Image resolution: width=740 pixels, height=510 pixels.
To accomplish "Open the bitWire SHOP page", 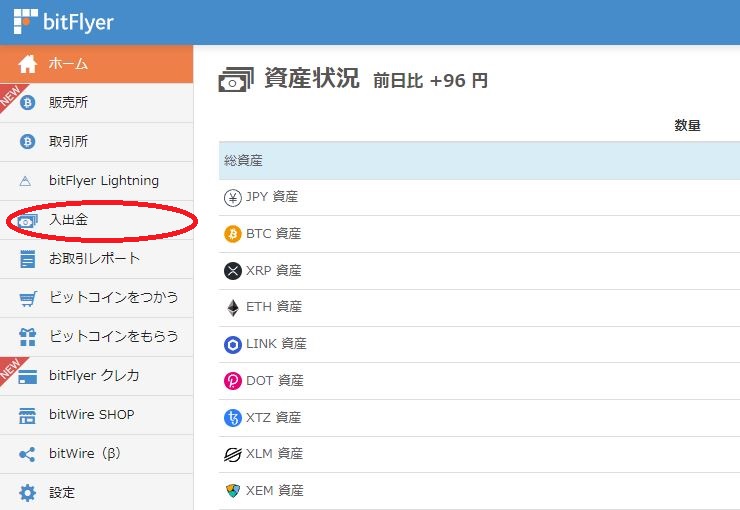I will point(96,415).
